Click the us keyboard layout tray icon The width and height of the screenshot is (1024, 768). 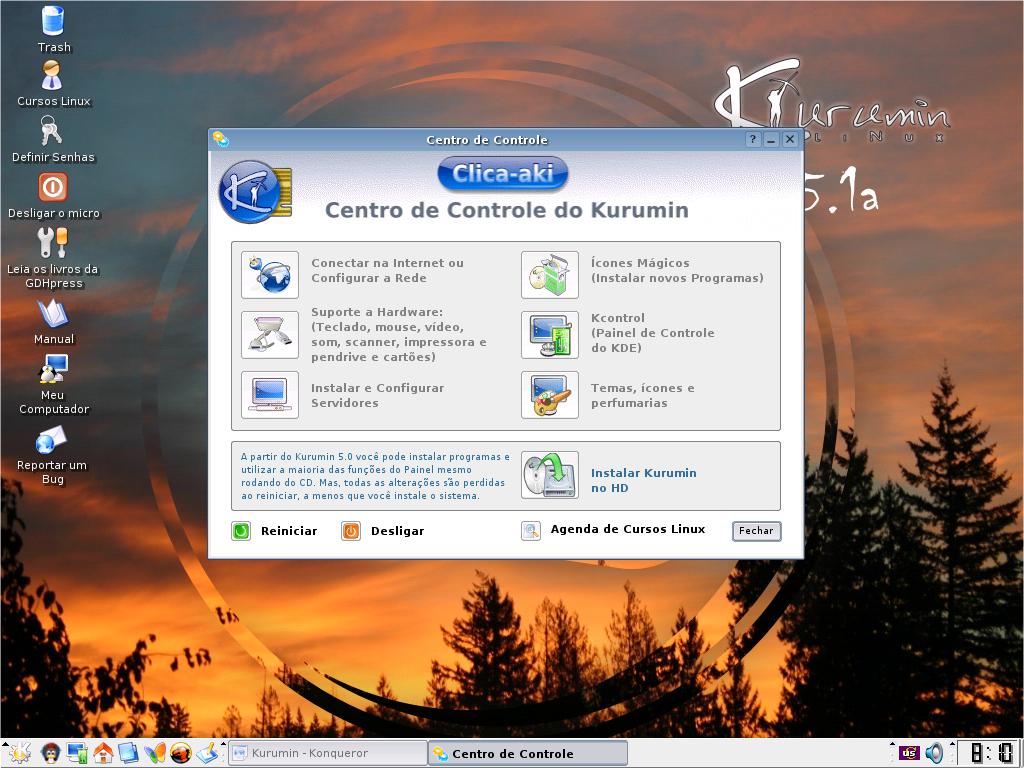[x=908, y=753]
